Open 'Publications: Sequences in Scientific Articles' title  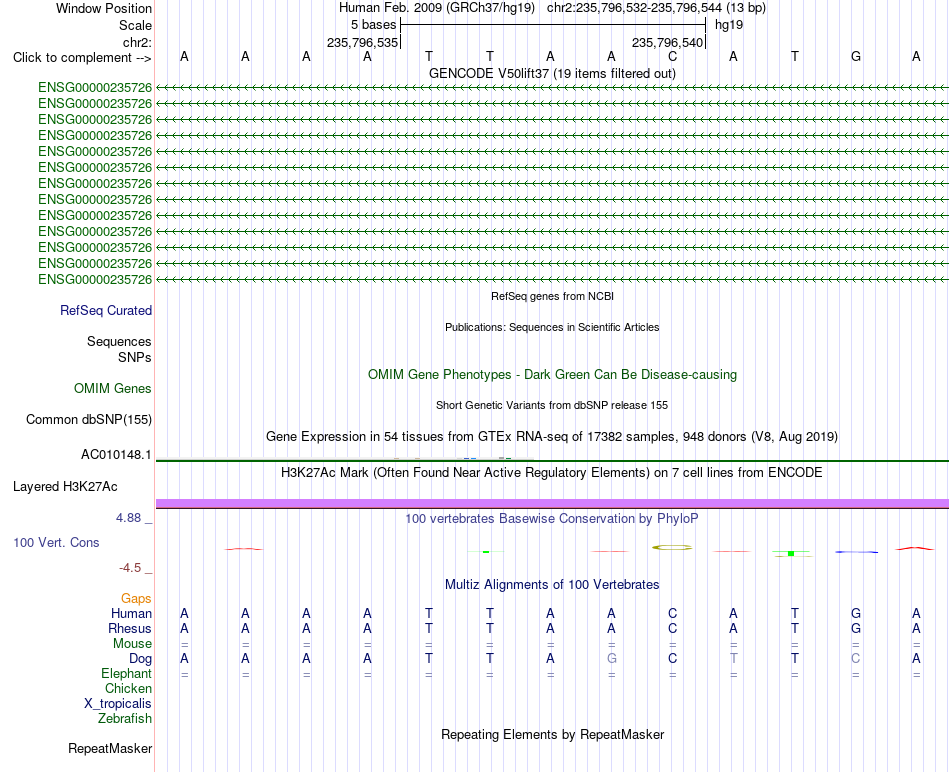tap(552, 327)
